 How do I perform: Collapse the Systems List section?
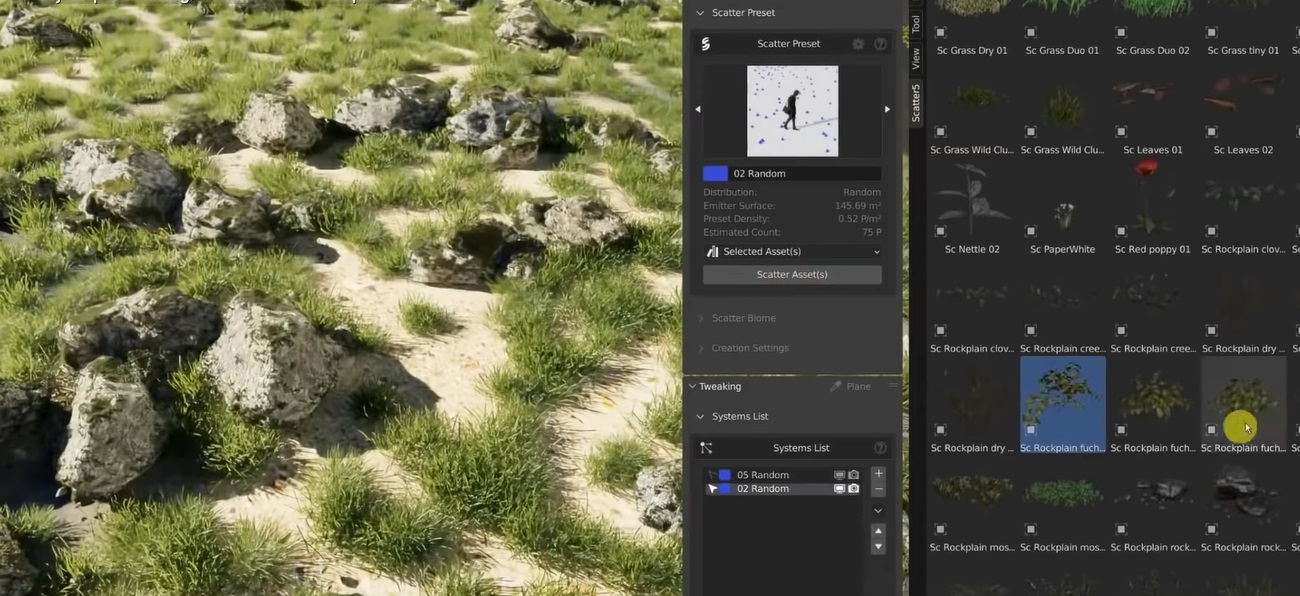(739, 416)
